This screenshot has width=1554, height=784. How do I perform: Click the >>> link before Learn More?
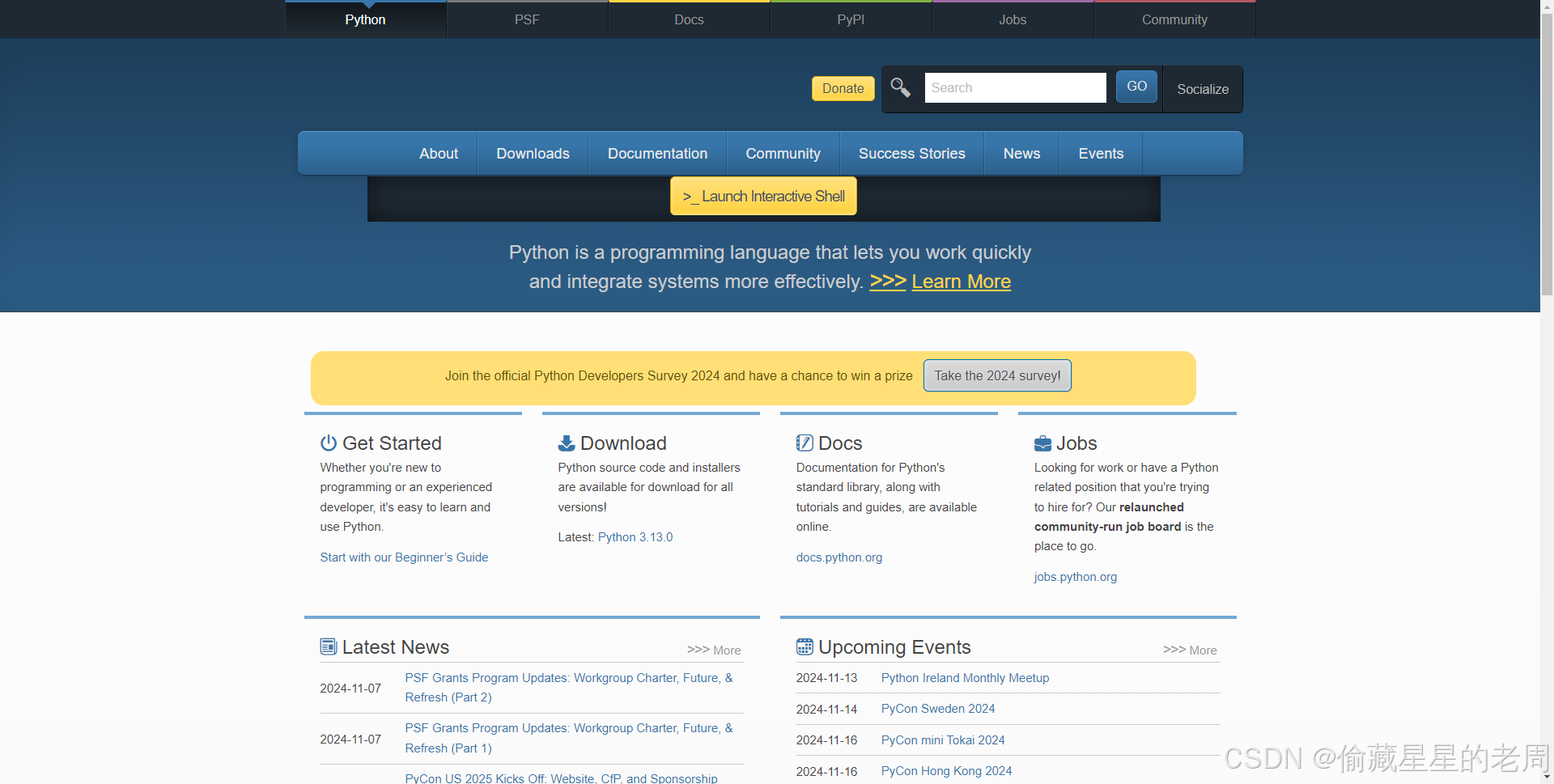coord(887,281)
